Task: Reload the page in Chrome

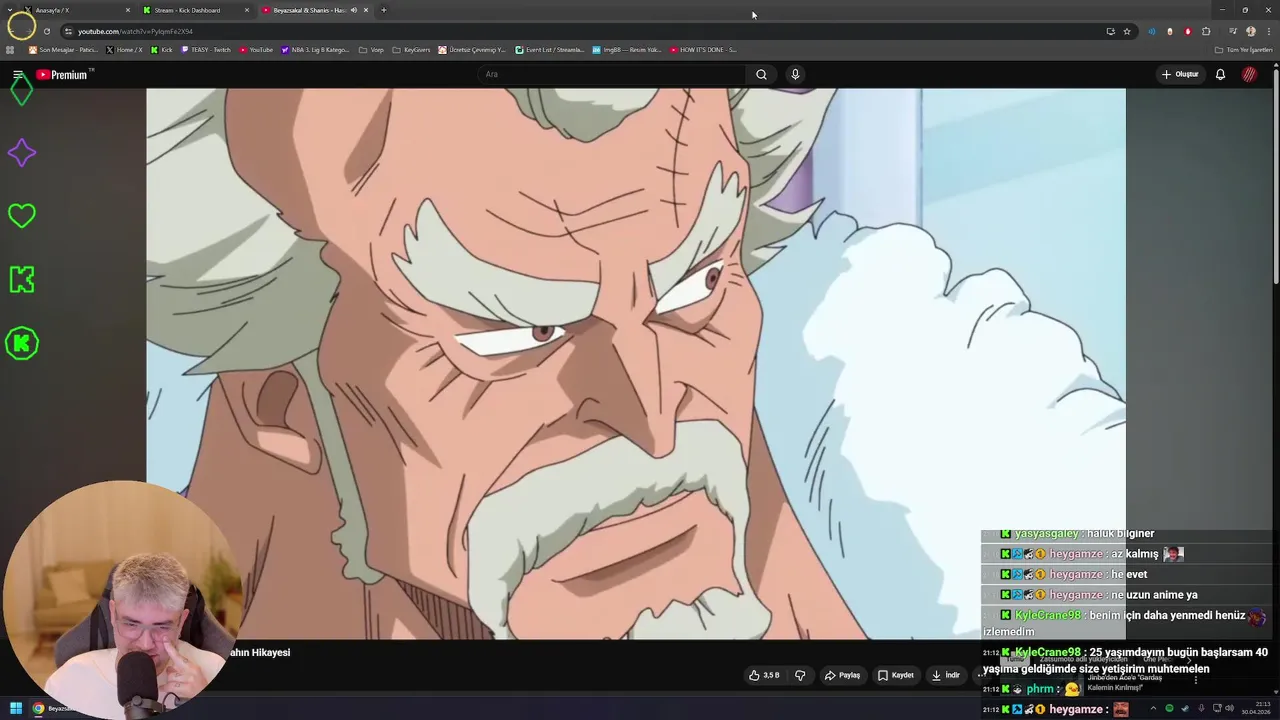Action: tap(46, 31)
